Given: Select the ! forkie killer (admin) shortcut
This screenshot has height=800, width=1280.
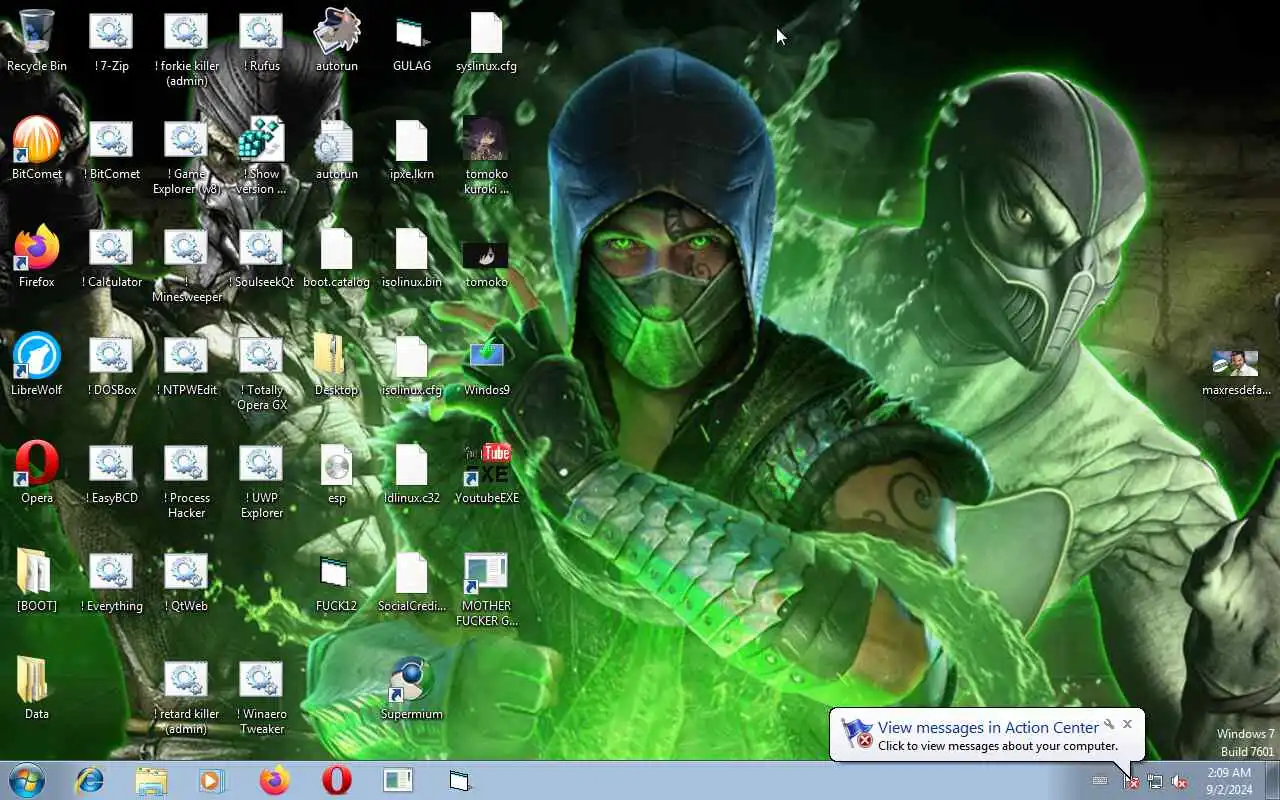Looking at the screenshot, I should [x=187, y=48].
